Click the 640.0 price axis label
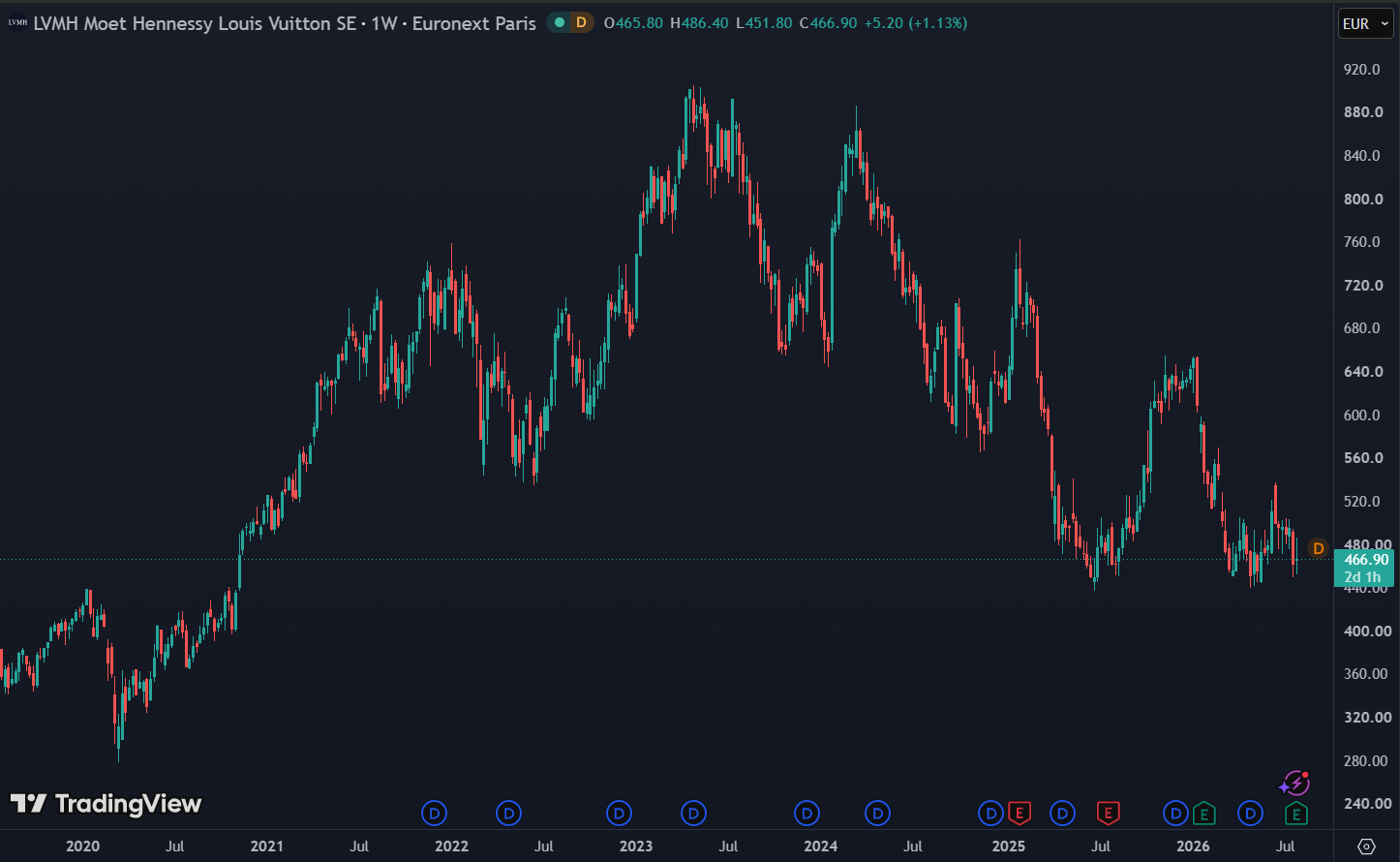 1361,372
